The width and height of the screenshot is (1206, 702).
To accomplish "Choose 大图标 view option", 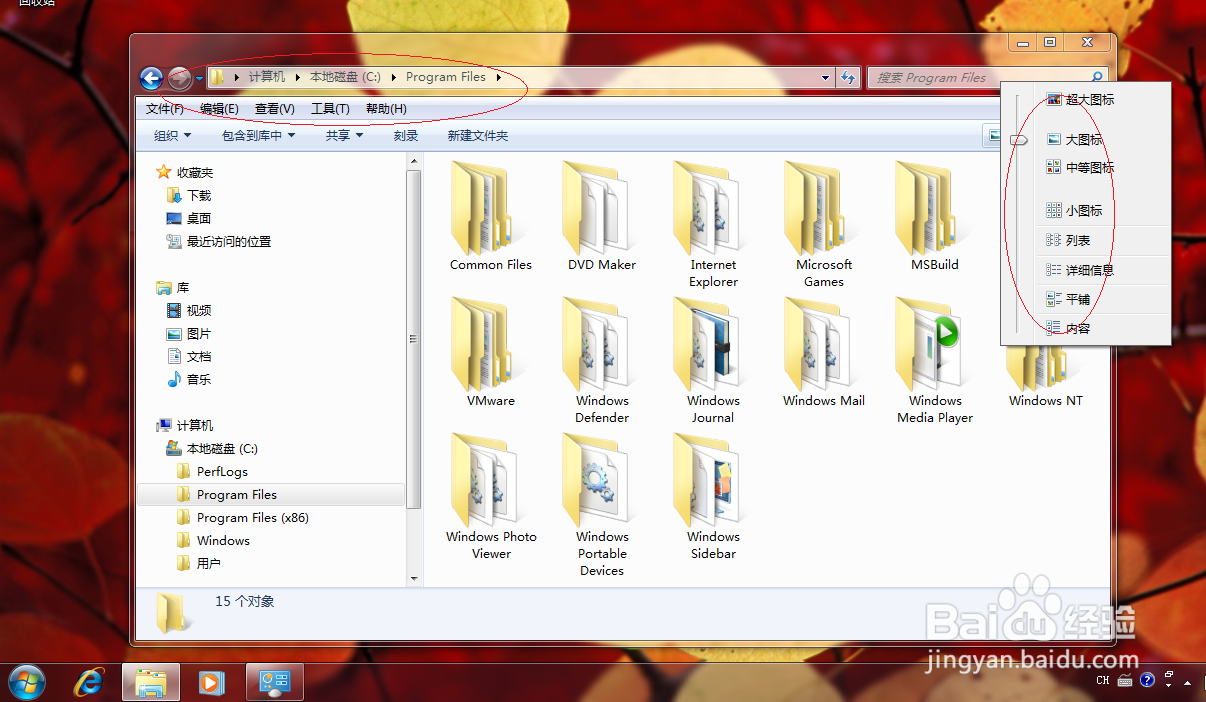I will pos(1075,140).
